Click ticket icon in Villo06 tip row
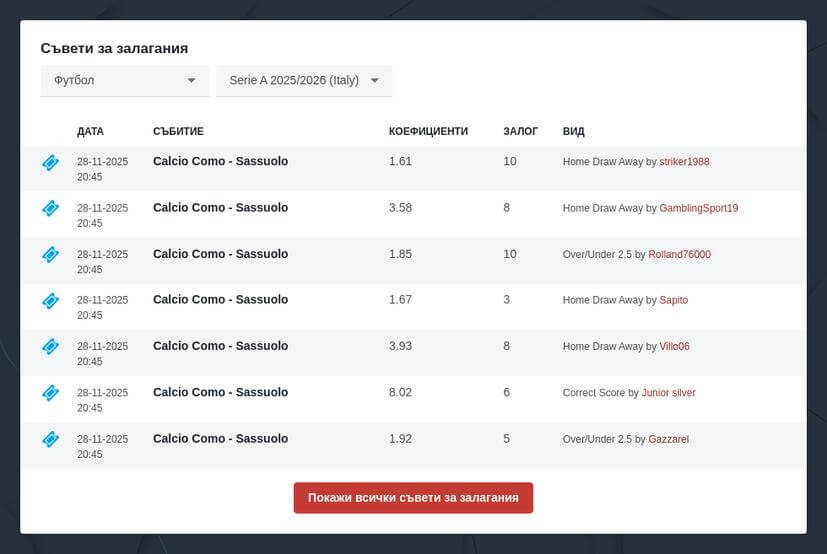827x554 pixels. (x=50, y=347)
